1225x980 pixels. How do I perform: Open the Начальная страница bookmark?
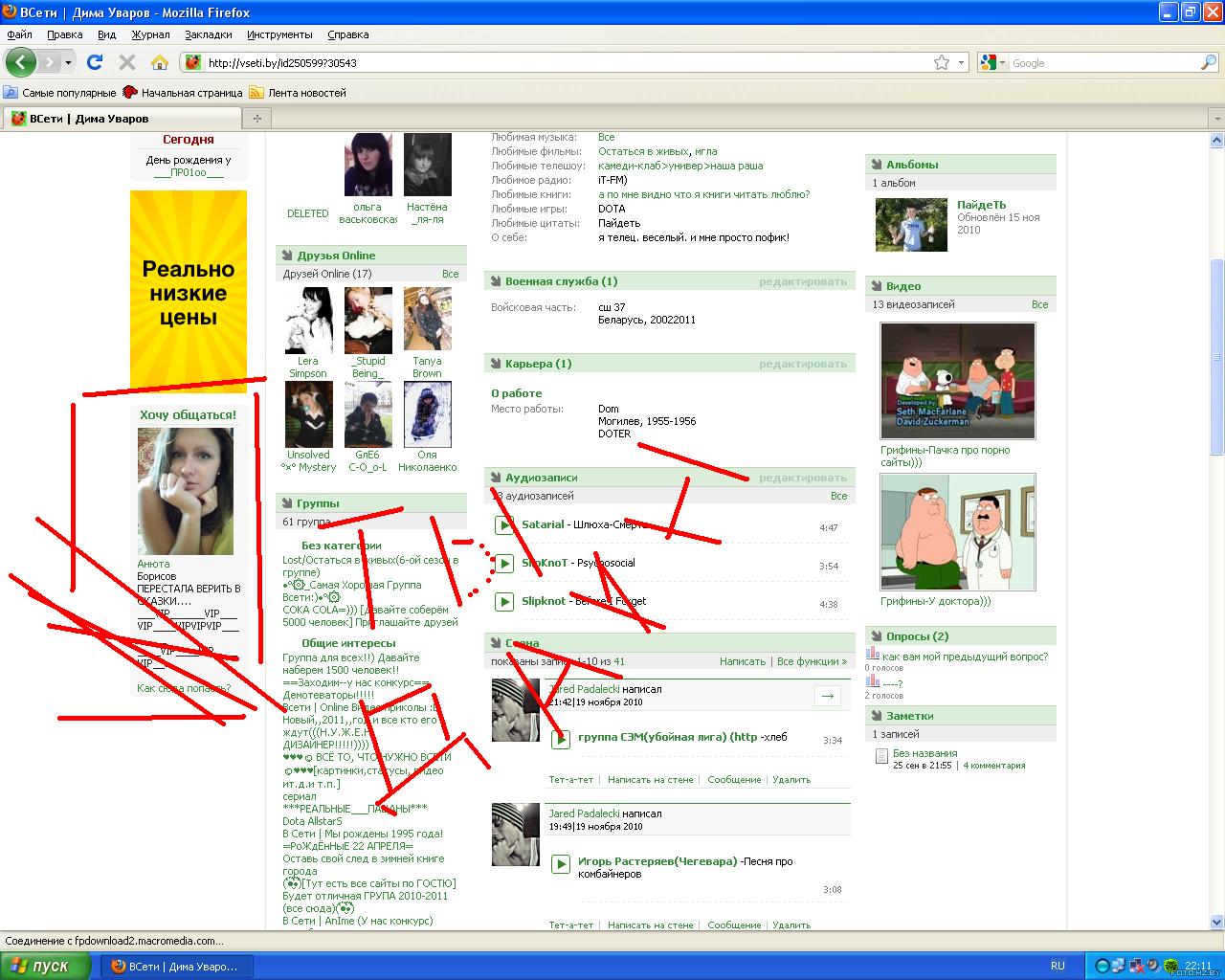point(183,93)
